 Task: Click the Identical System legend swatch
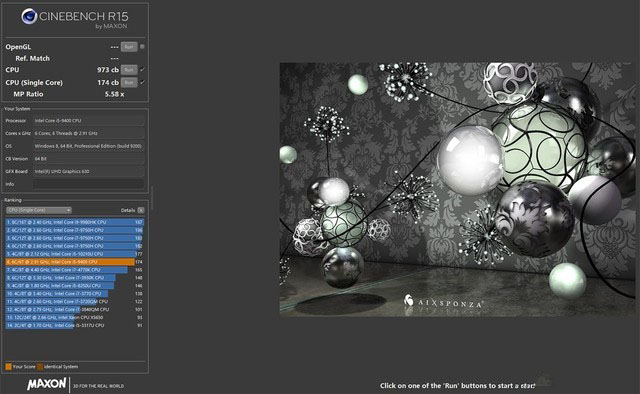[x=40, y=367]
